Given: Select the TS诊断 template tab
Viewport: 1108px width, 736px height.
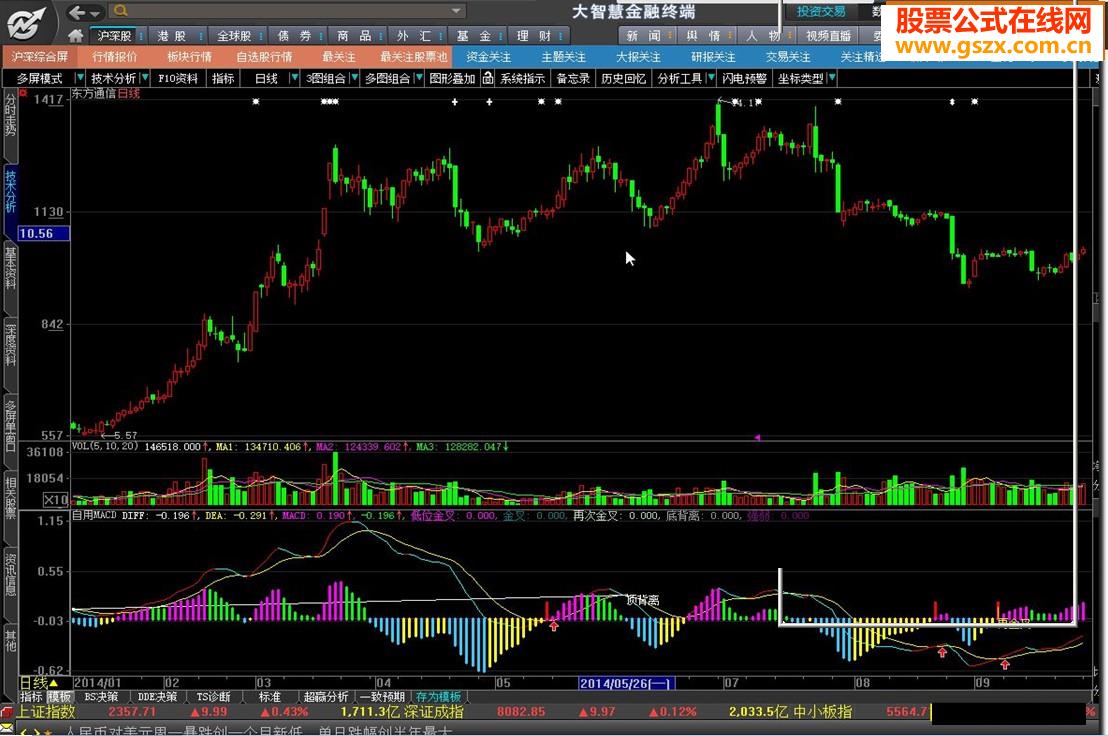Looking at the screenshot, I should 213,697.
